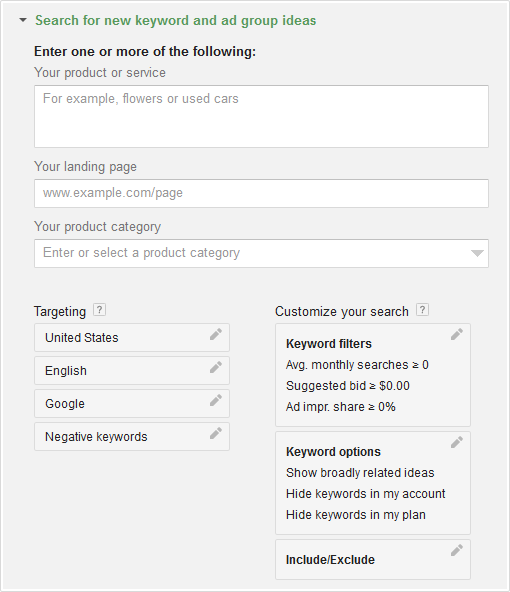Open the Keyword options panel
The width and height of the screenshot is (510, 592).
(x=373, y=483)
